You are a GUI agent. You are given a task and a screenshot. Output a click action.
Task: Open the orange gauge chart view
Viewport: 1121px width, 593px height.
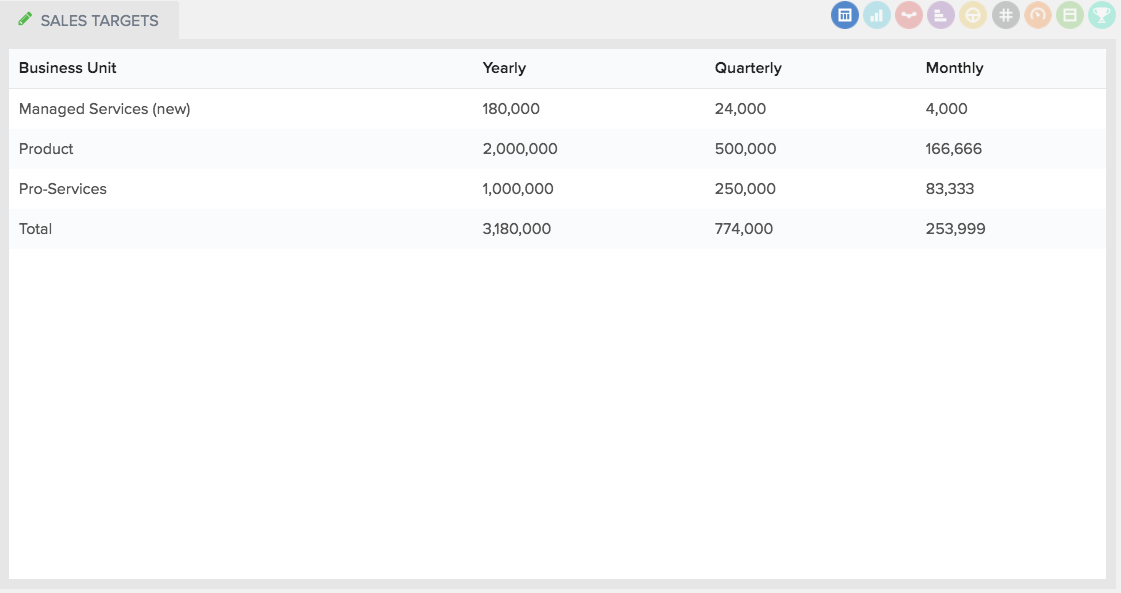click(1037, 15)
